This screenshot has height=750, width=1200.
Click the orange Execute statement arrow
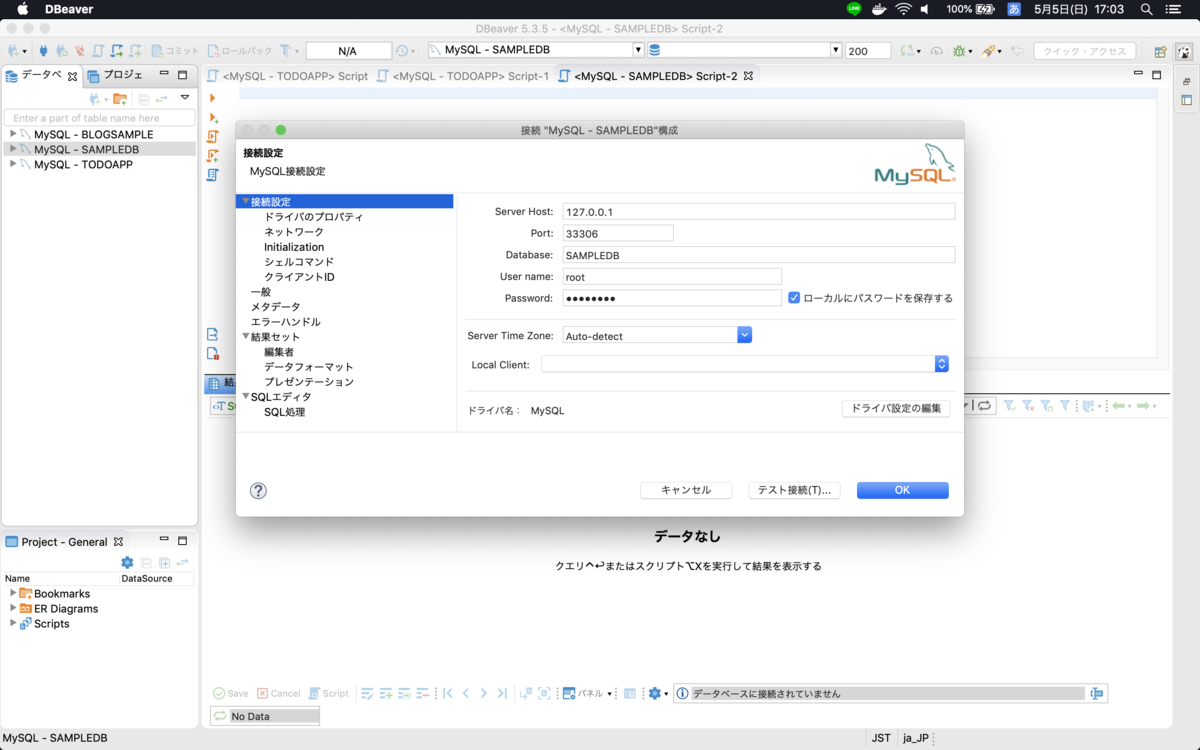pos(212,98)
